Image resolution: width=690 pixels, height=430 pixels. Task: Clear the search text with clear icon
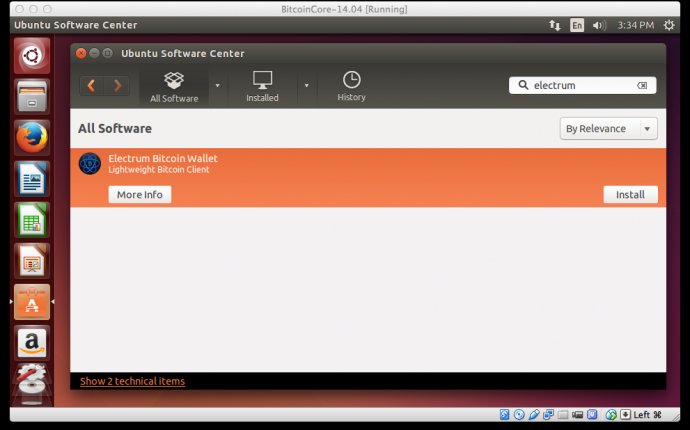point(642,85)
